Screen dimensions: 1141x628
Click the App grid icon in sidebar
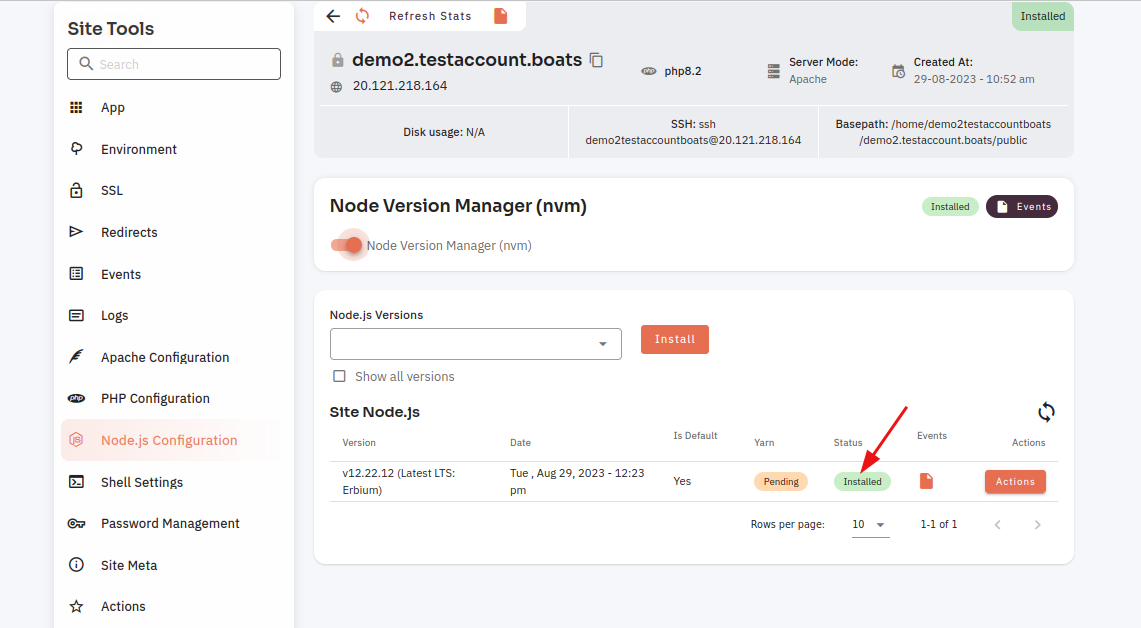[x=76, y=108]
